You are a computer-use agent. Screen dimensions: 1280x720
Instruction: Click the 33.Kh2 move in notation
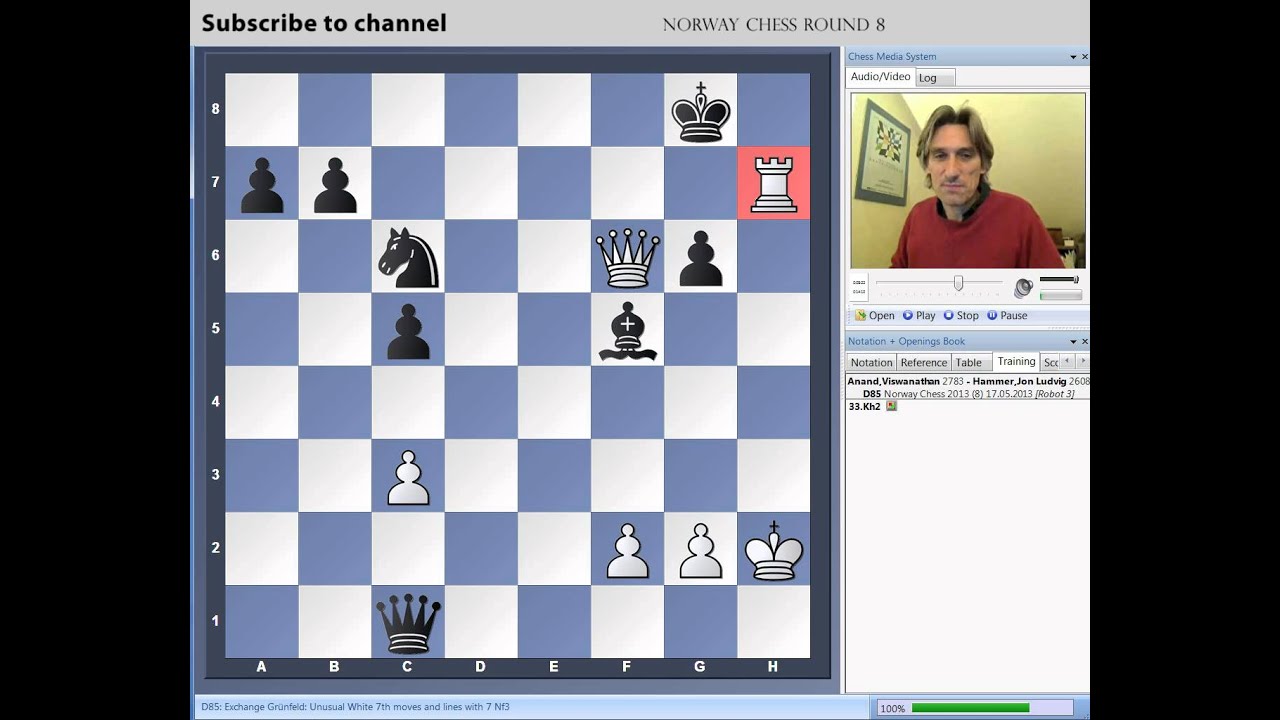[x=864, y=407]
